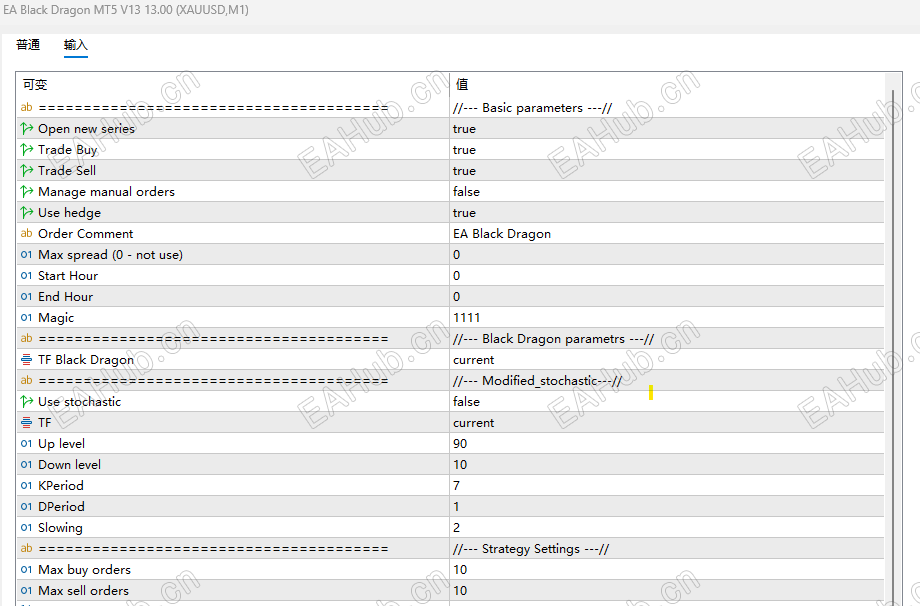Select the 输入 tab

(x=75, y=45)
